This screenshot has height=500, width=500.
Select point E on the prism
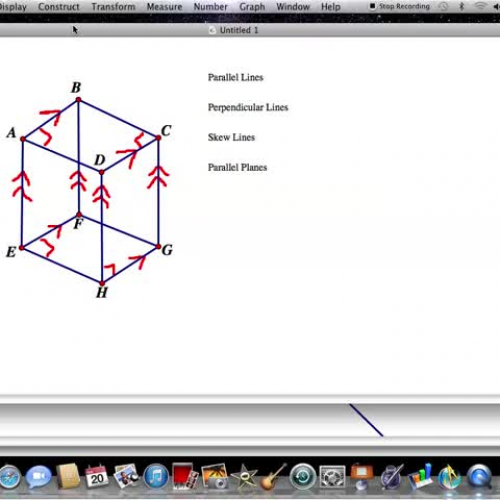coord(22,248)
